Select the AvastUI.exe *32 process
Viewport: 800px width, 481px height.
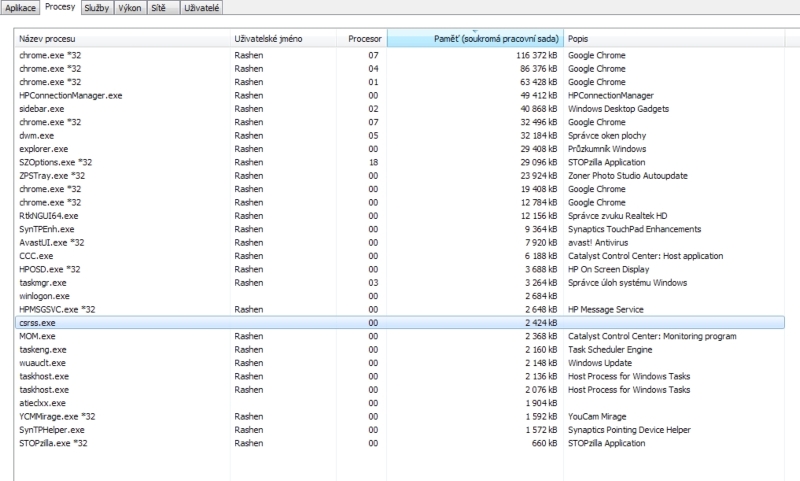point(52,242)
